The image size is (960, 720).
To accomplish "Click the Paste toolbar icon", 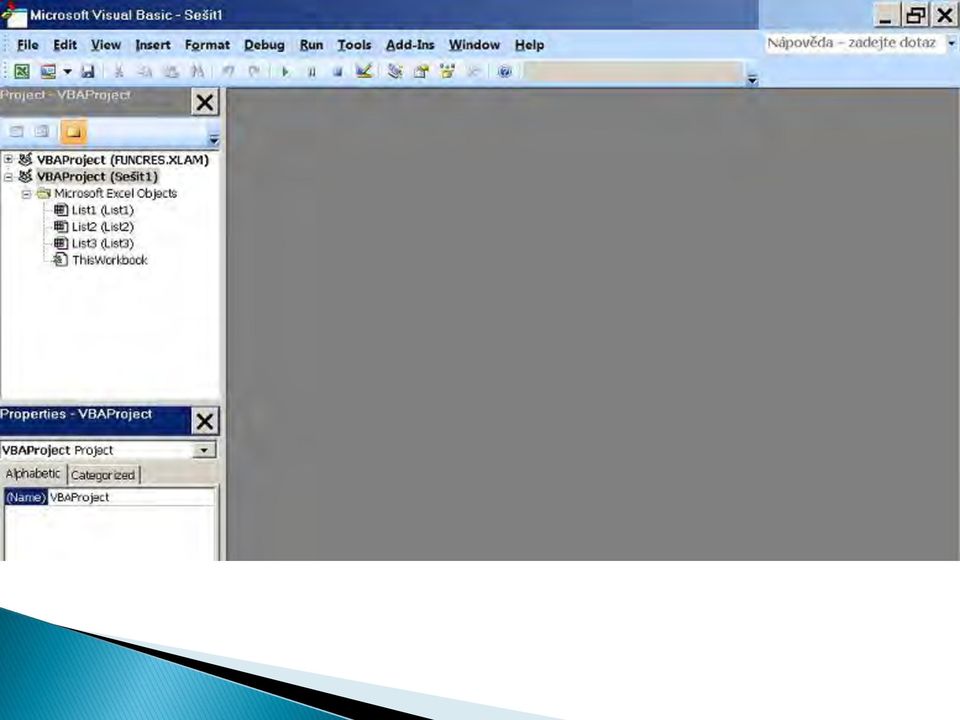I will [171, 72].
